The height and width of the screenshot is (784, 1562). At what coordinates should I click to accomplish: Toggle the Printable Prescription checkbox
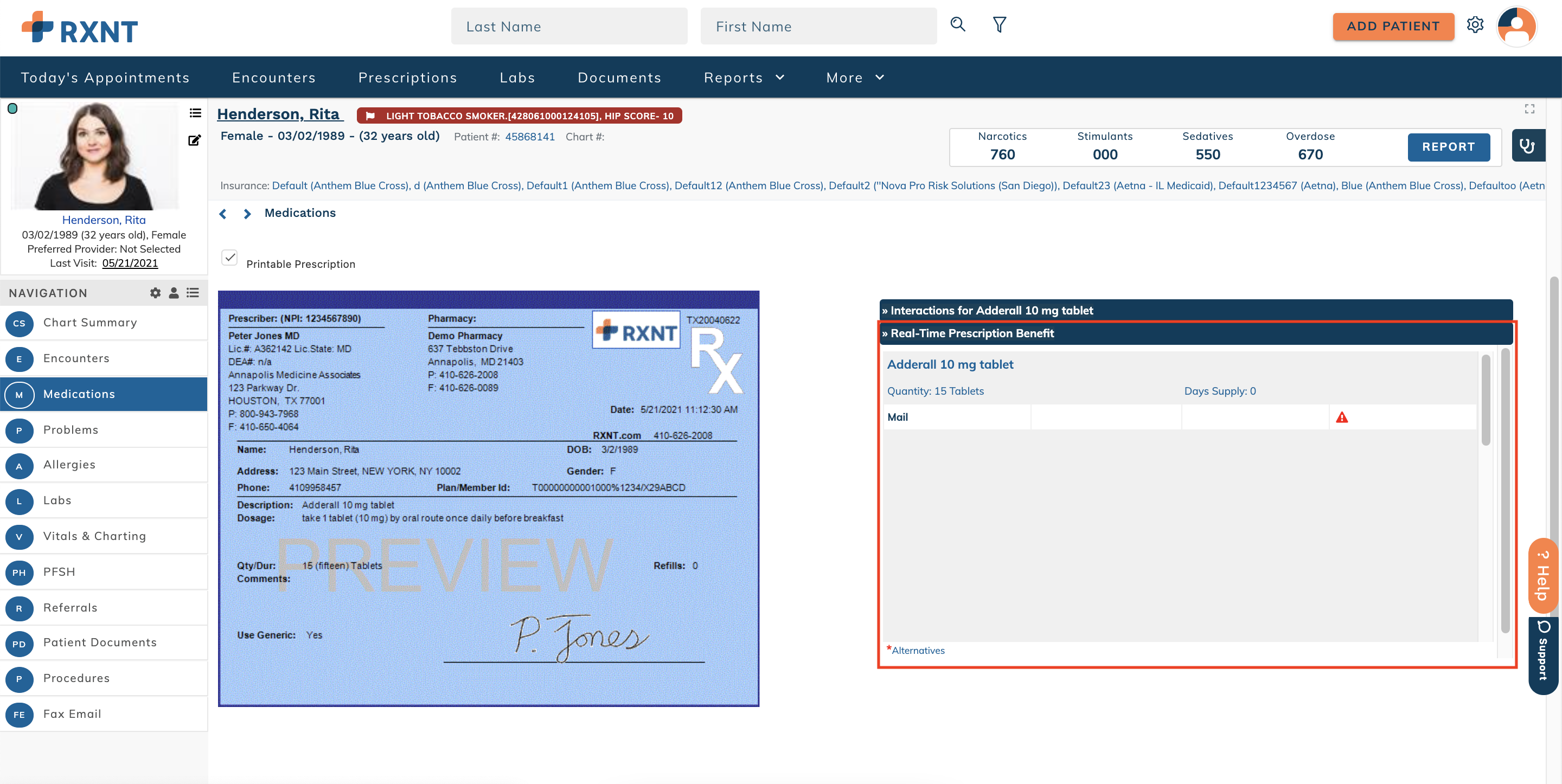(x=229, y=257)
